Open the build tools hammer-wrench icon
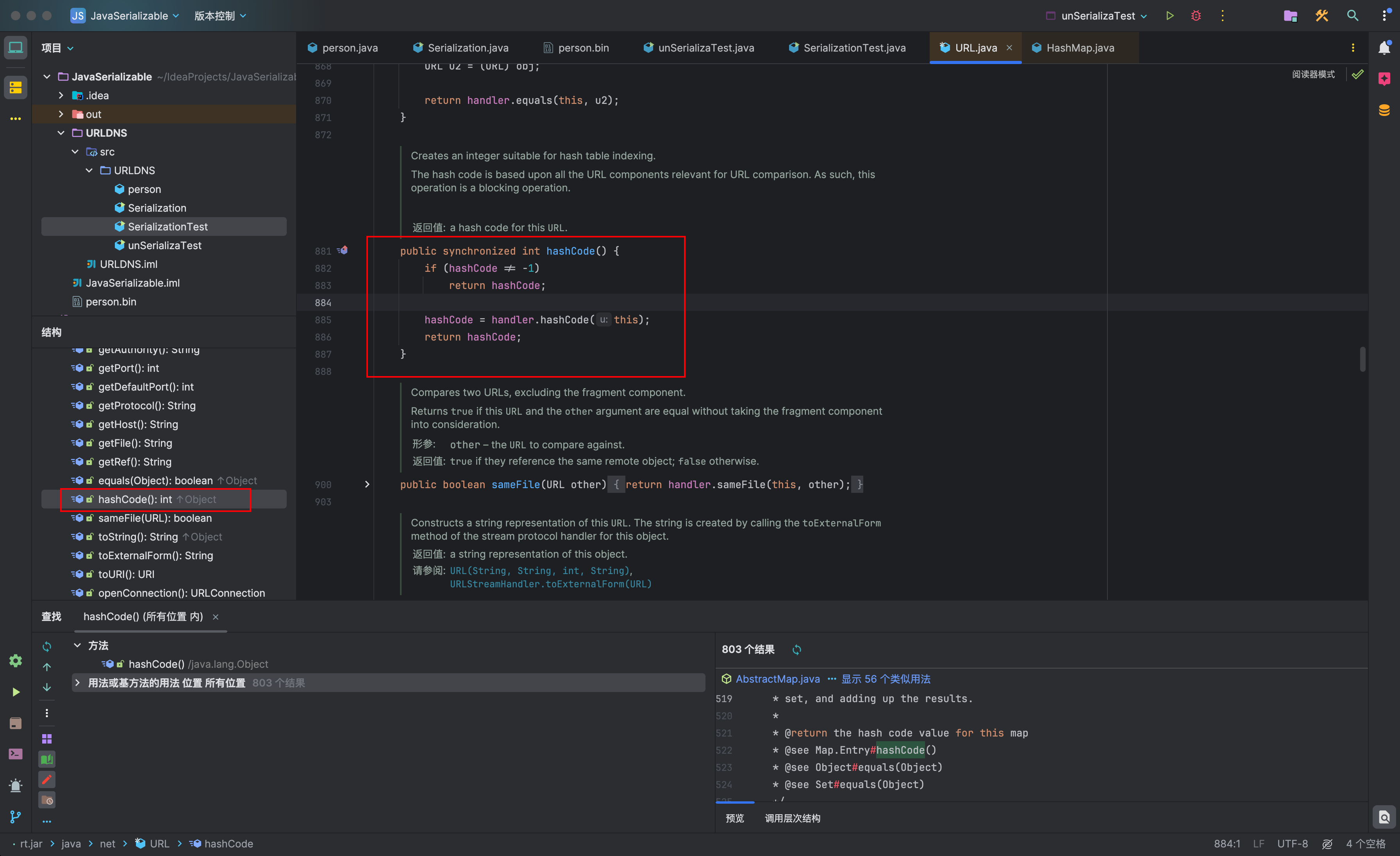 [x=1321, y=16]
